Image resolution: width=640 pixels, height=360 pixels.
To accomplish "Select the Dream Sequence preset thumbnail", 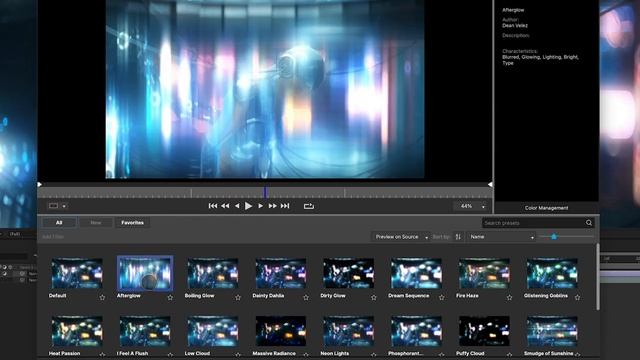I will click(416, 273).
